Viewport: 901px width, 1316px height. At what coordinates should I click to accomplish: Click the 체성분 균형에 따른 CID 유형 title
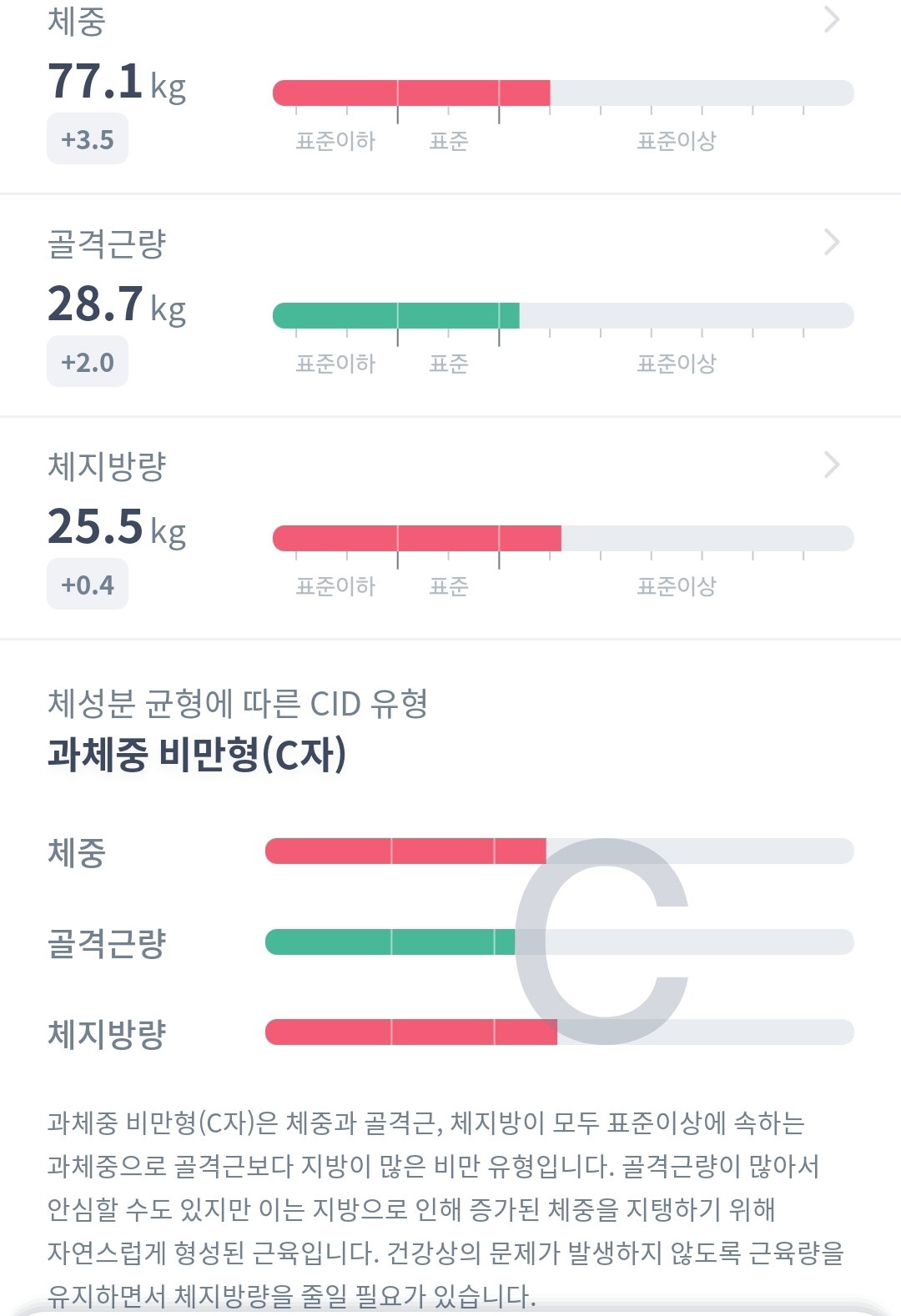click(238, 704)
